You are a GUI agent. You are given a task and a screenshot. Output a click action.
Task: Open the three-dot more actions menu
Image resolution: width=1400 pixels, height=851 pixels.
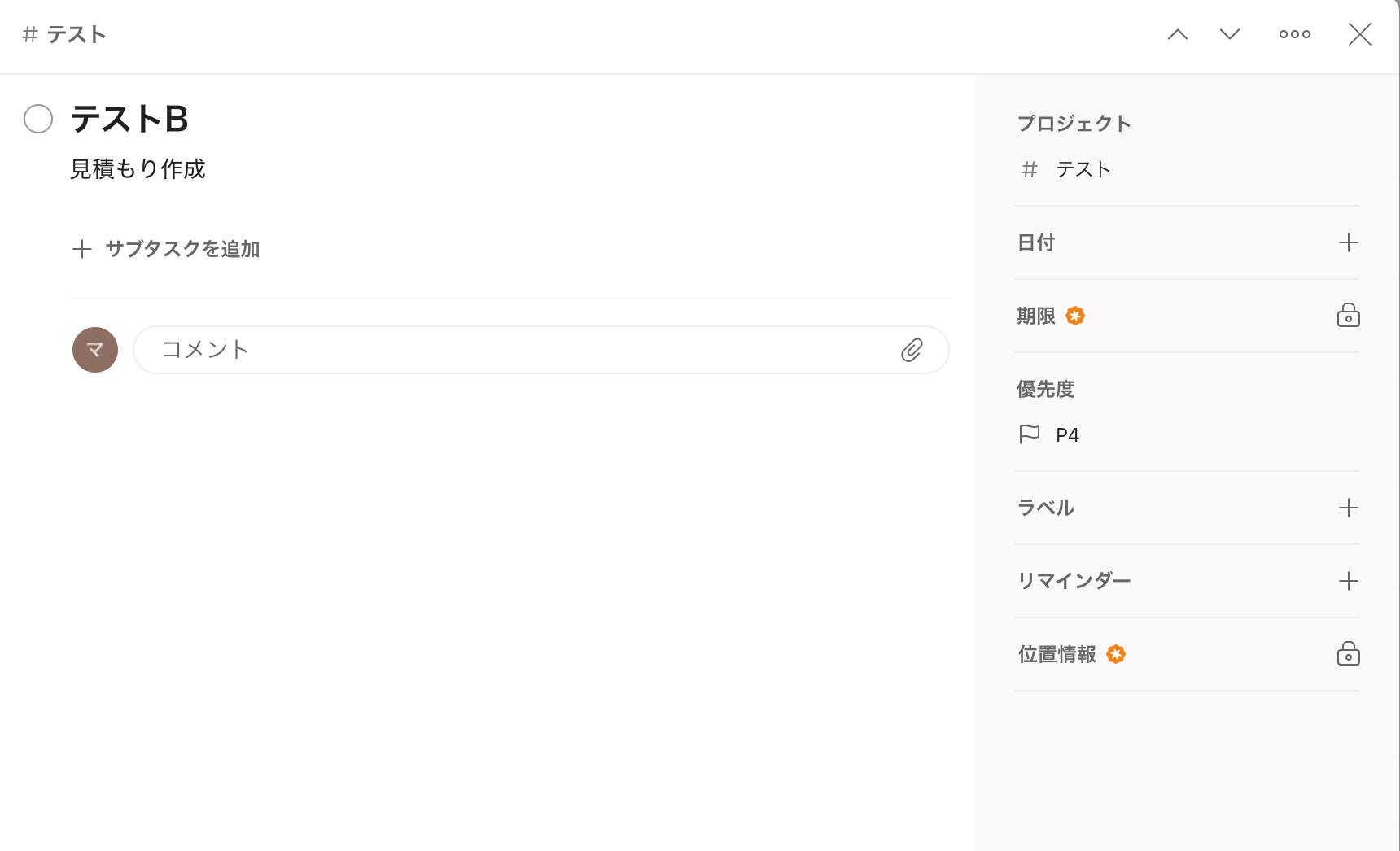point(1294,34)
